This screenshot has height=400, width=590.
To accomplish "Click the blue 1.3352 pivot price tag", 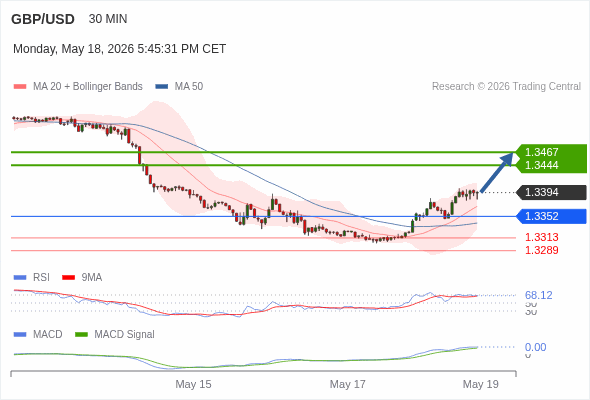I will coord(551,216).
